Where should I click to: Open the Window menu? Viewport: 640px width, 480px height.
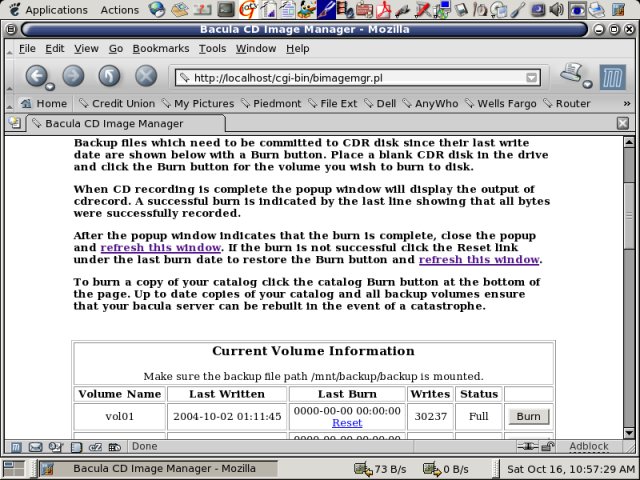(256, 49)
